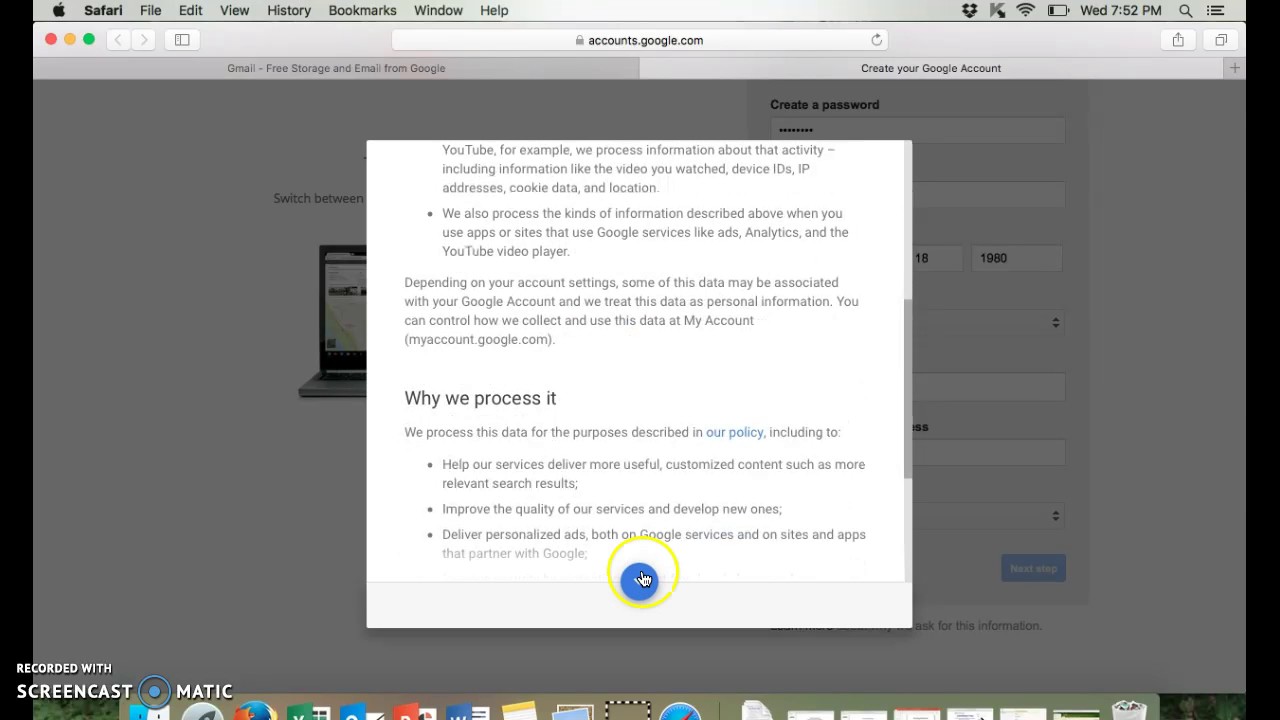Open the Help menu
1280x720 pixels.
click(x=494, y=10)
